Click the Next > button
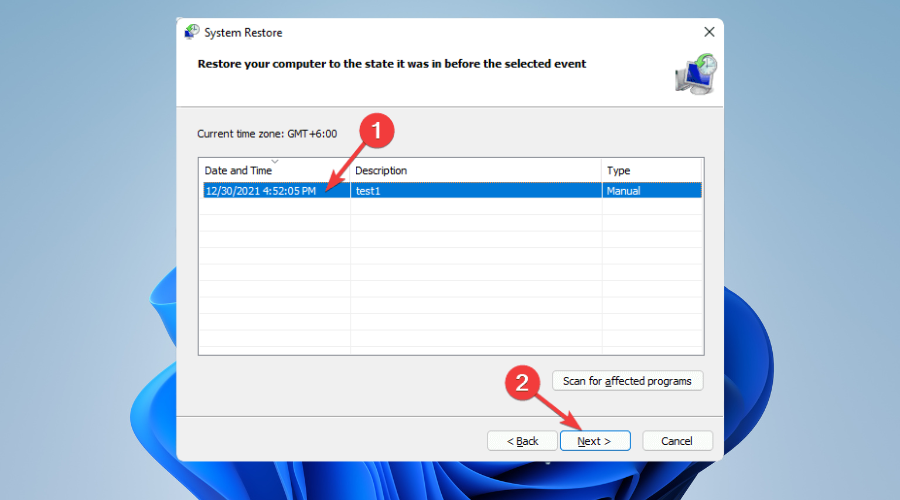This screenshot has width=900, height=500. point(595,441)
